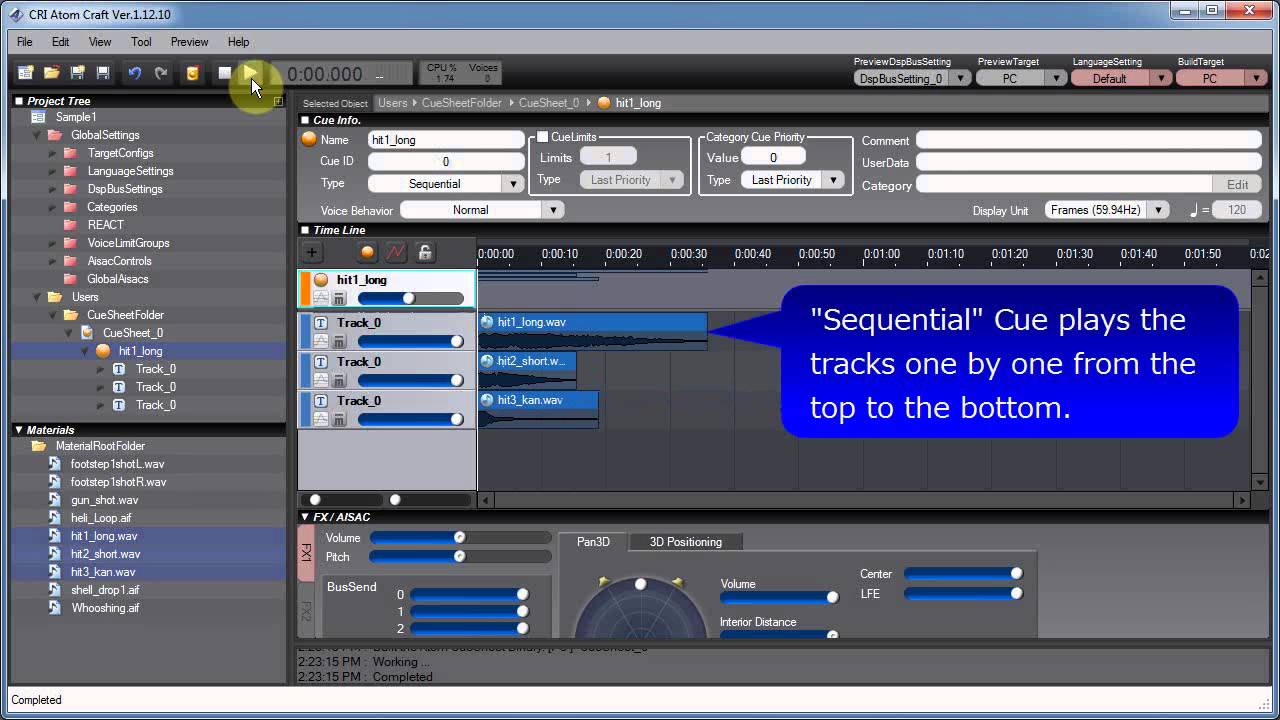
Task: Open the Help menu
Action: (238, 42)
